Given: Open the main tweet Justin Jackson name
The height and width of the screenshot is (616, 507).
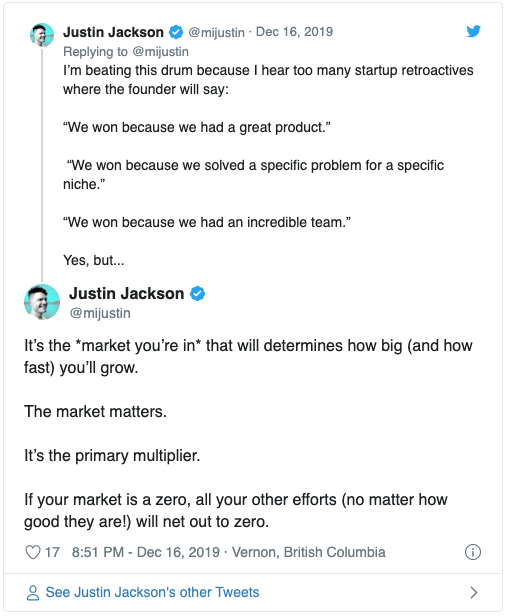Looking at the screenshot, I should 126,293.
